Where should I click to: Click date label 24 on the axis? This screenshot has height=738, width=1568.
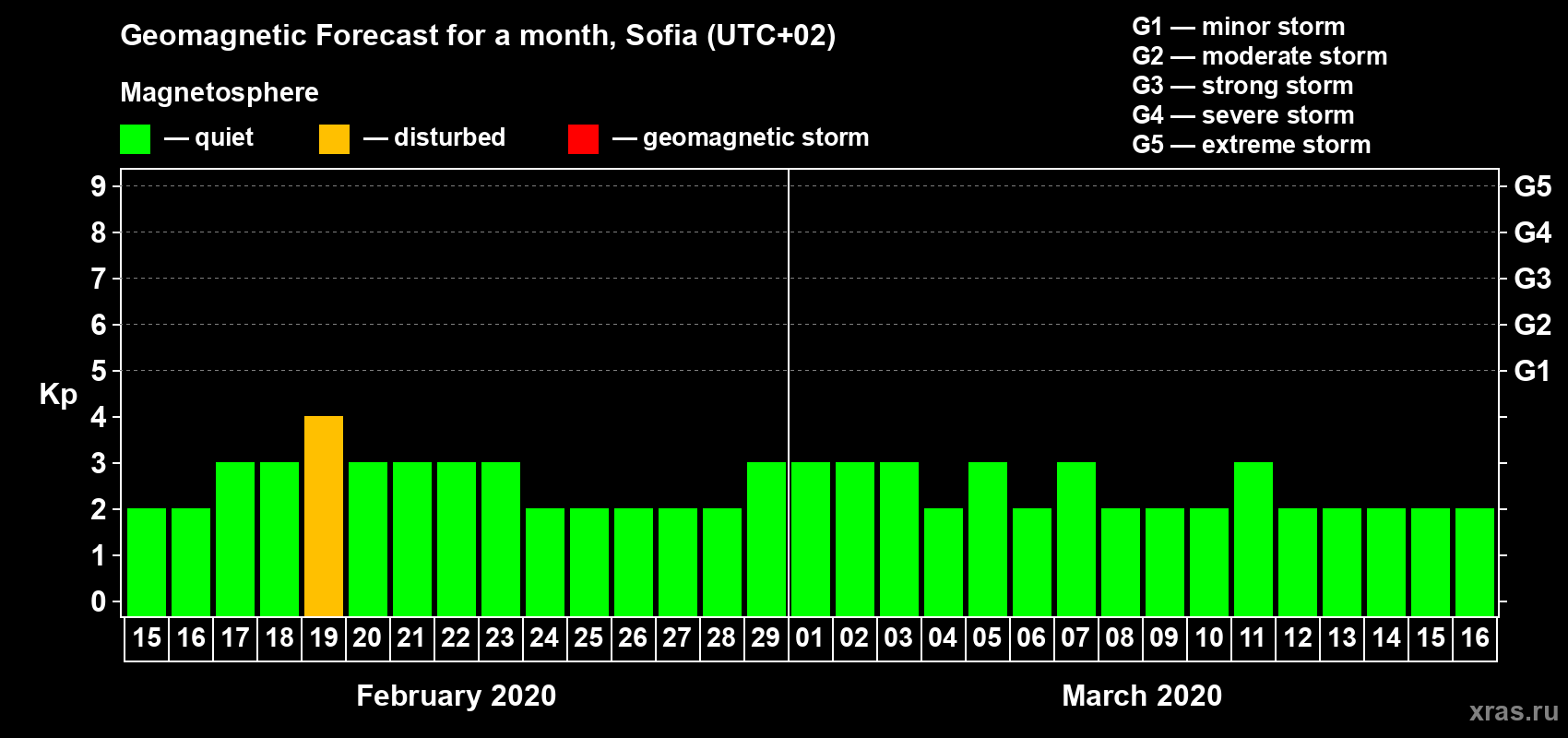pos(544,638)
